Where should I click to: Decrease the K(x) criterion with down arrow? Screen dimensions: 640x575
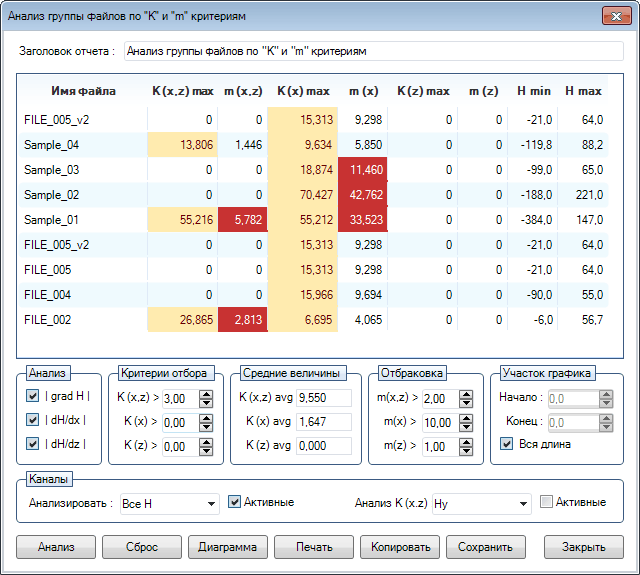click(x=205, y=427)
